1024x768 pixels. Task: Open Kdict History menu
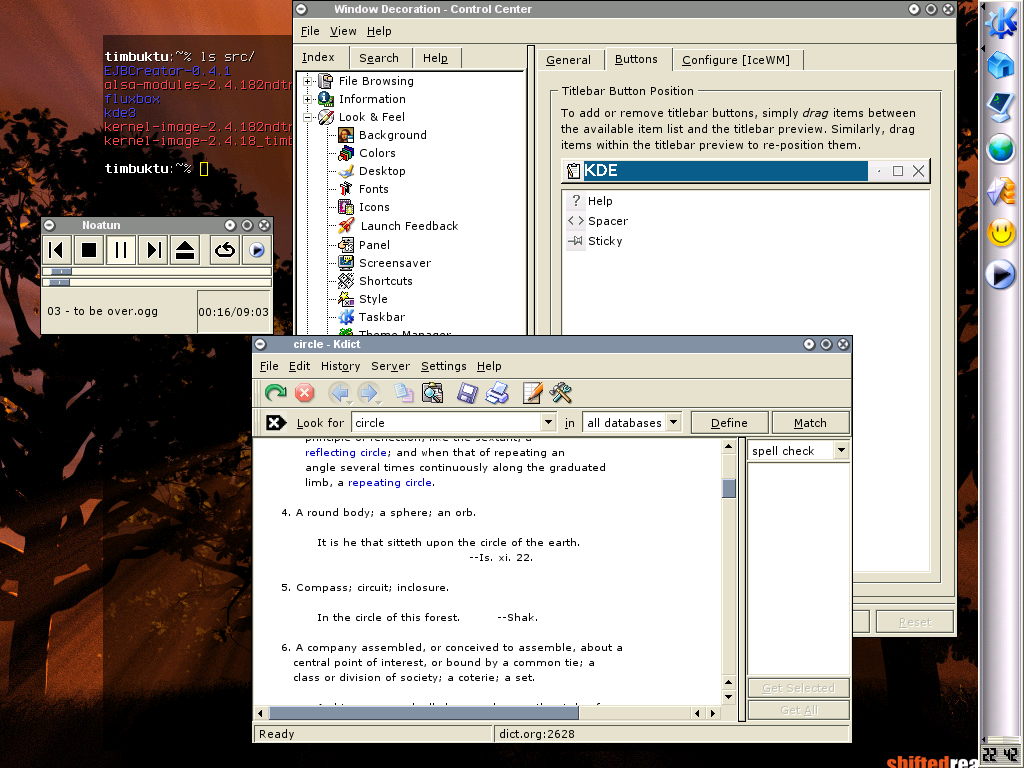click(x=340, y=366)
